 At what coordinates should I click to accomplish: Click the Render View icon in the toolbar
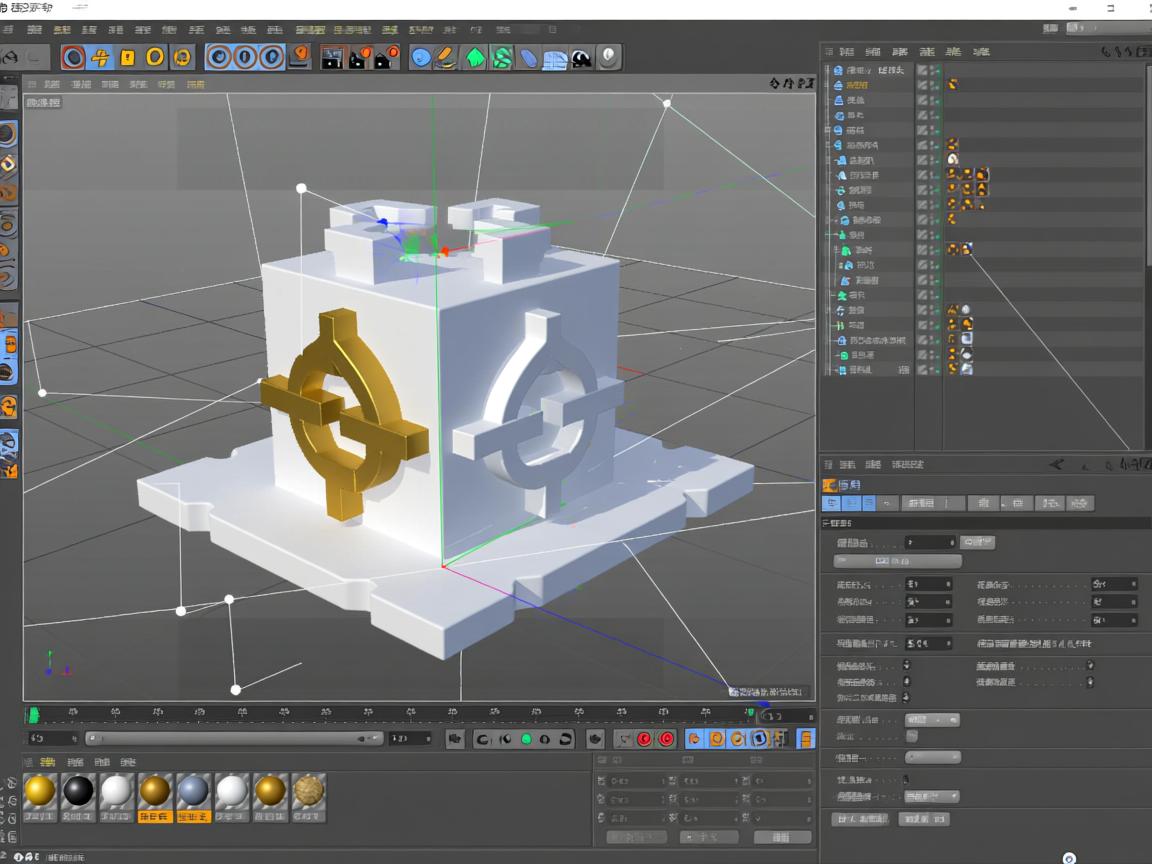click(x=333, y=57)
